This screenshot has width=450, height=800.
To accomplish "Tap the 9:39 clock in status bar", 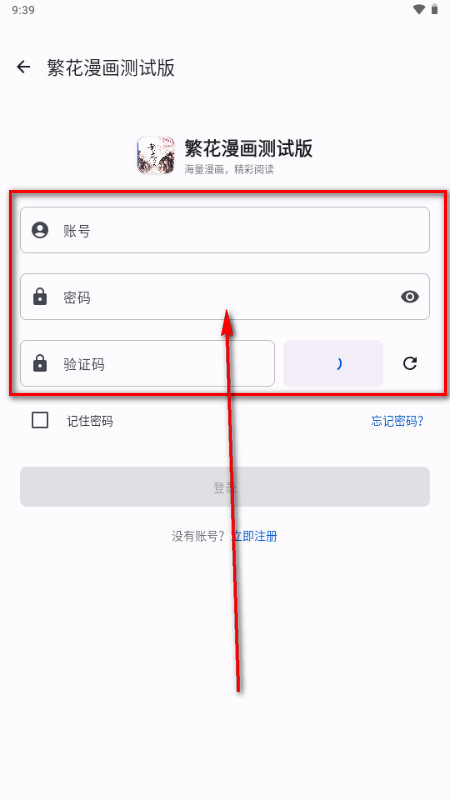I will click(x=23, y=10).
